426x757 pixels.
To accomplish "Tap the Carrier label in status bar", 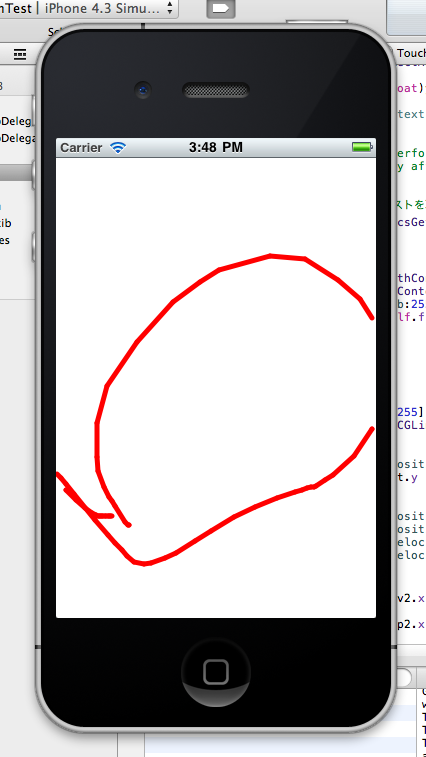I will tap(81, 148).
